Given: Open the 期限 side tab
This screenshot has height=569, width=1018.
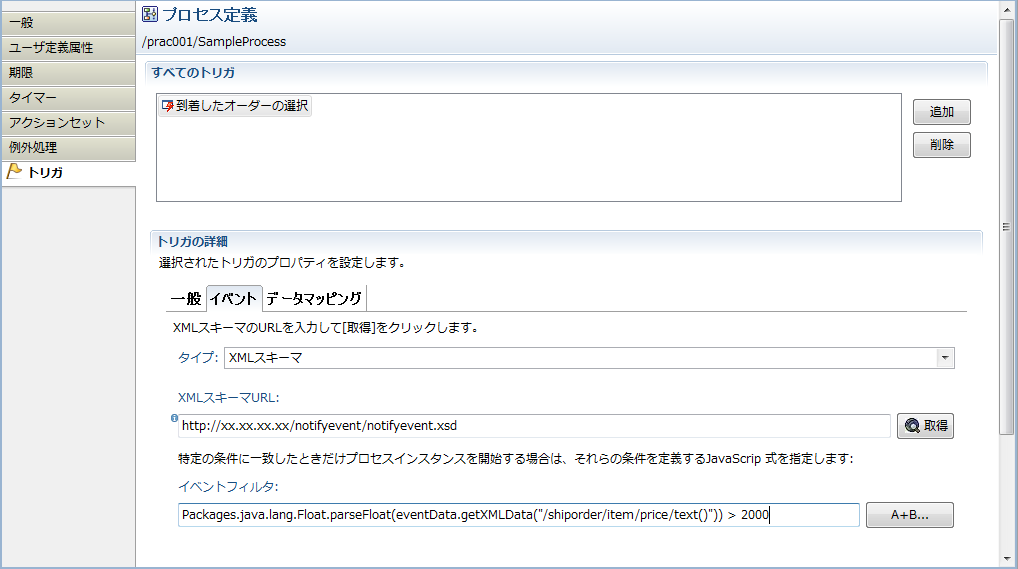Looking at the screenshot, I should pos(68,73).
